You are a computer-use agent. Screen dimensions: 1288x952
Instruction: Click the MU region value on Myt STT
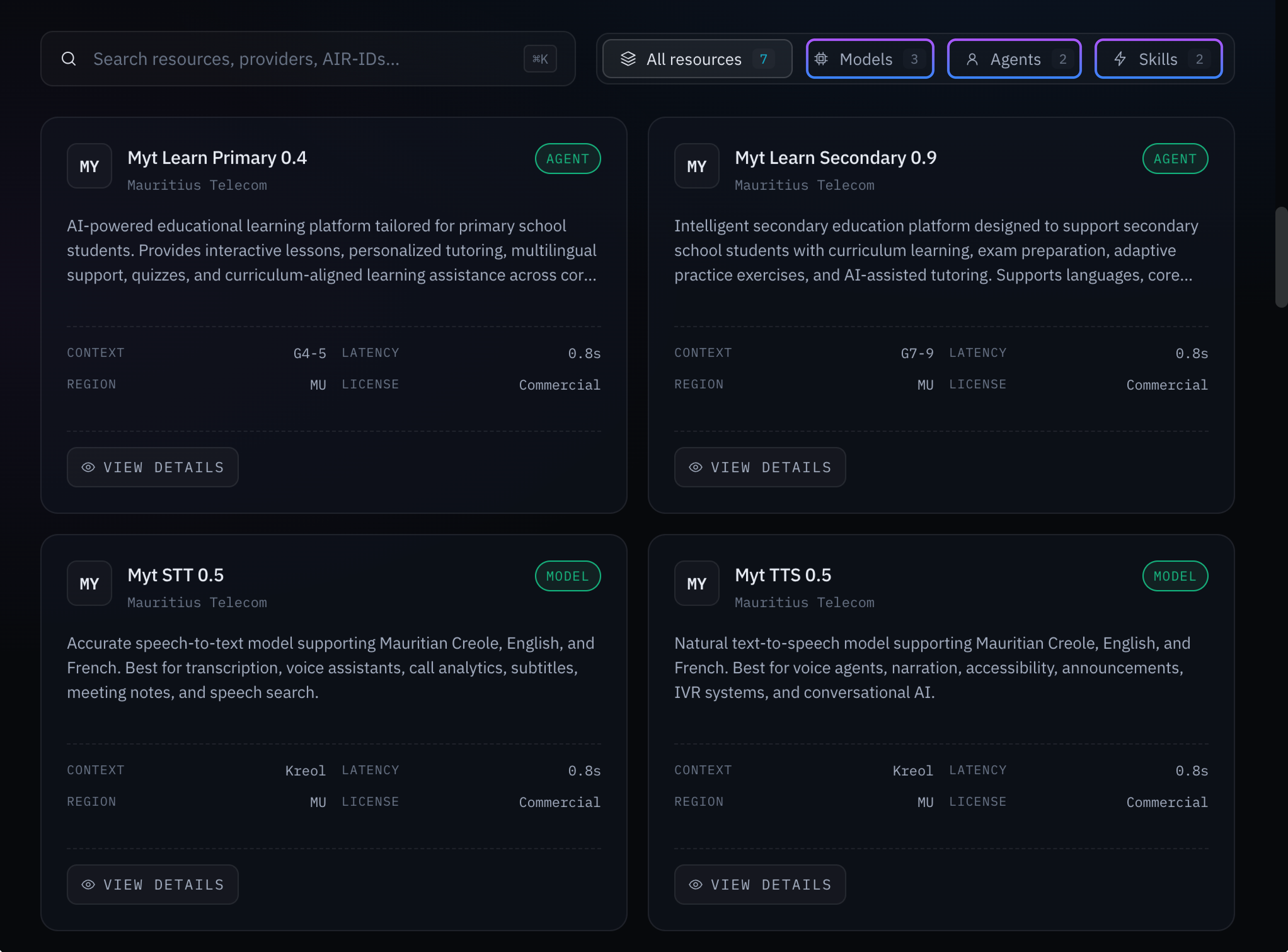318,802
